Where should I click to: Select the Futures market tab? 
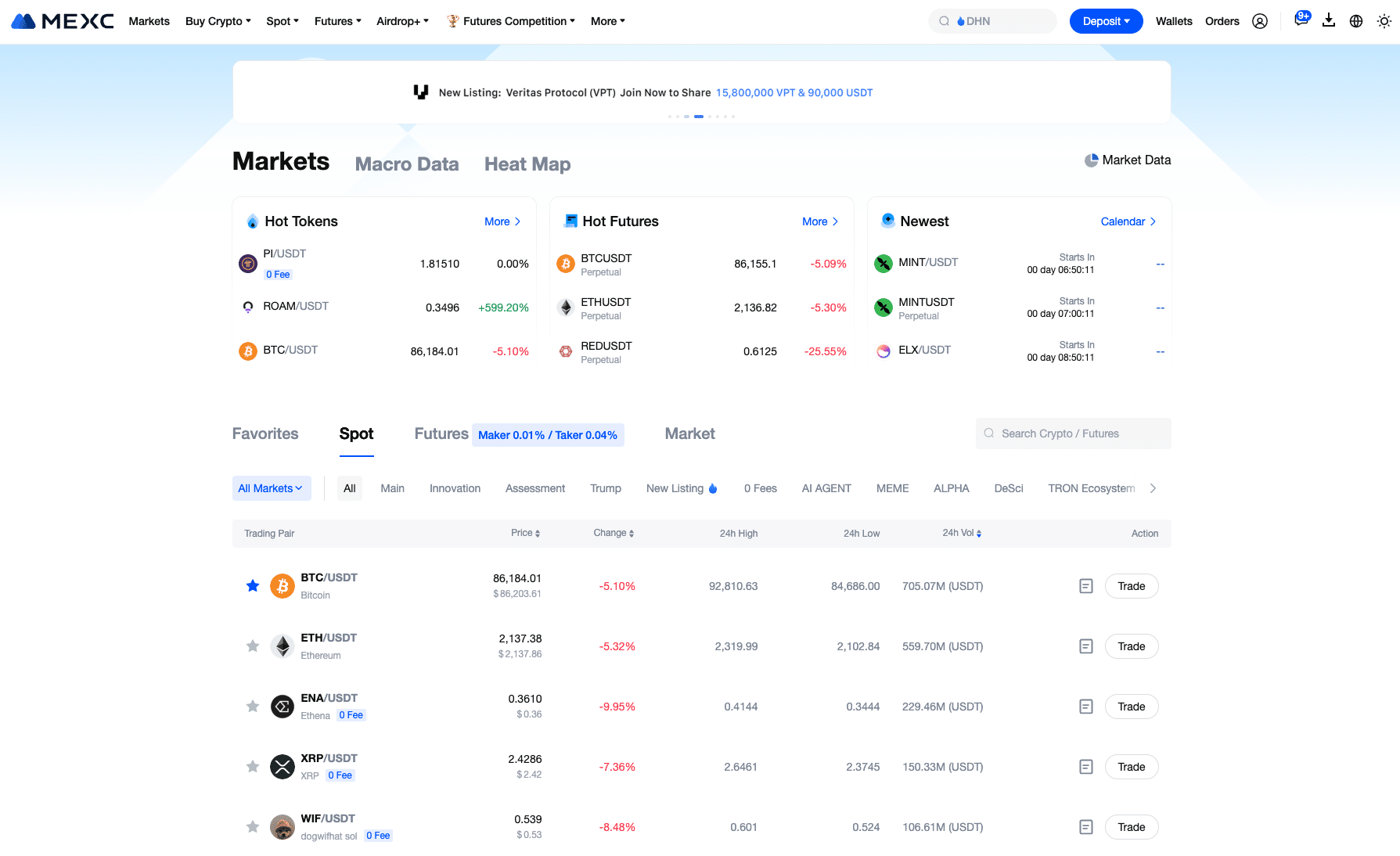441,433
